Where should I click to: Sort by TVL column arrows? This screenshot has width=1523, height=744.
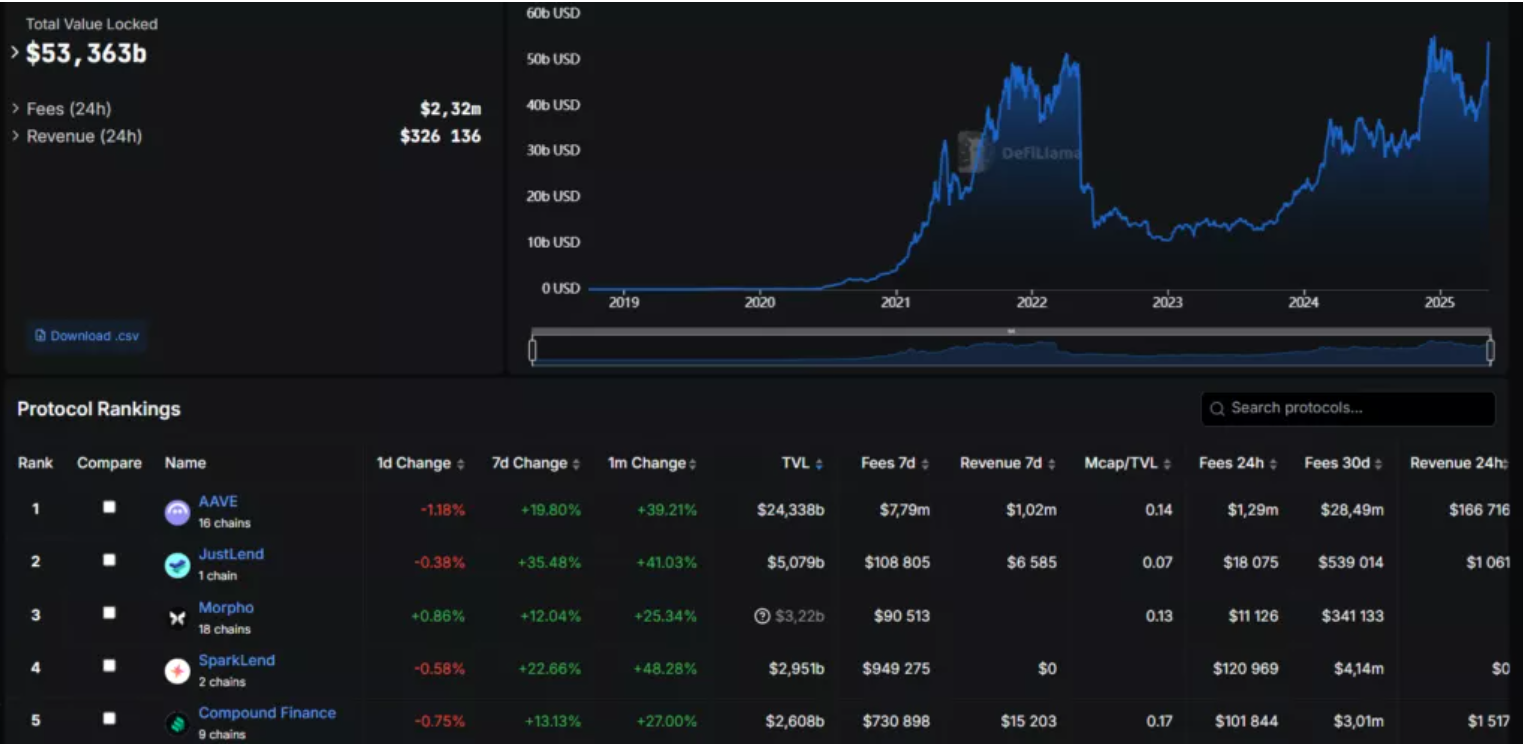point(820,464)
